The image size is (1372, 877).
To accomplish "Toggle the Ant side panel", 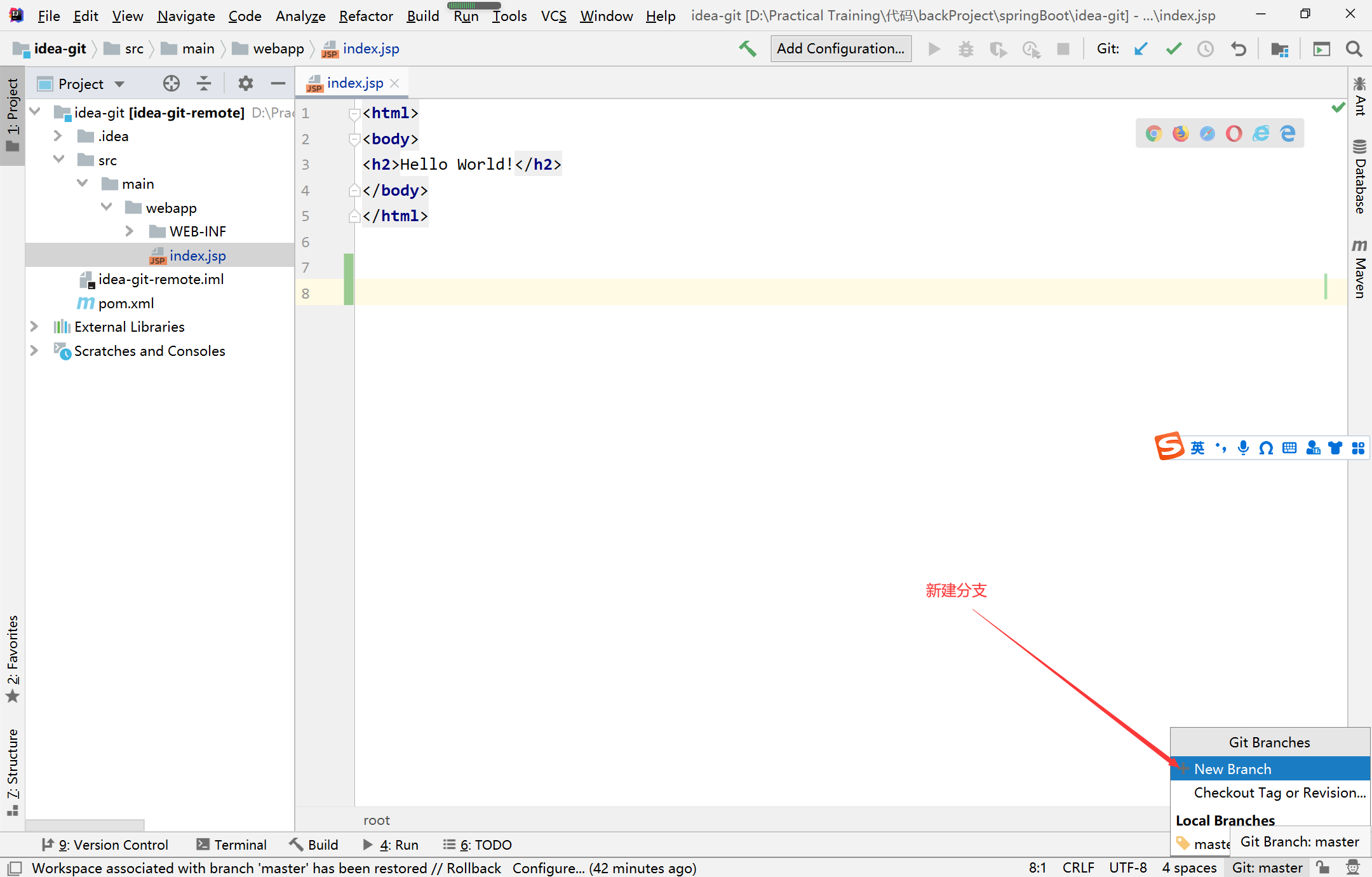I will (x=1359, y=96).
